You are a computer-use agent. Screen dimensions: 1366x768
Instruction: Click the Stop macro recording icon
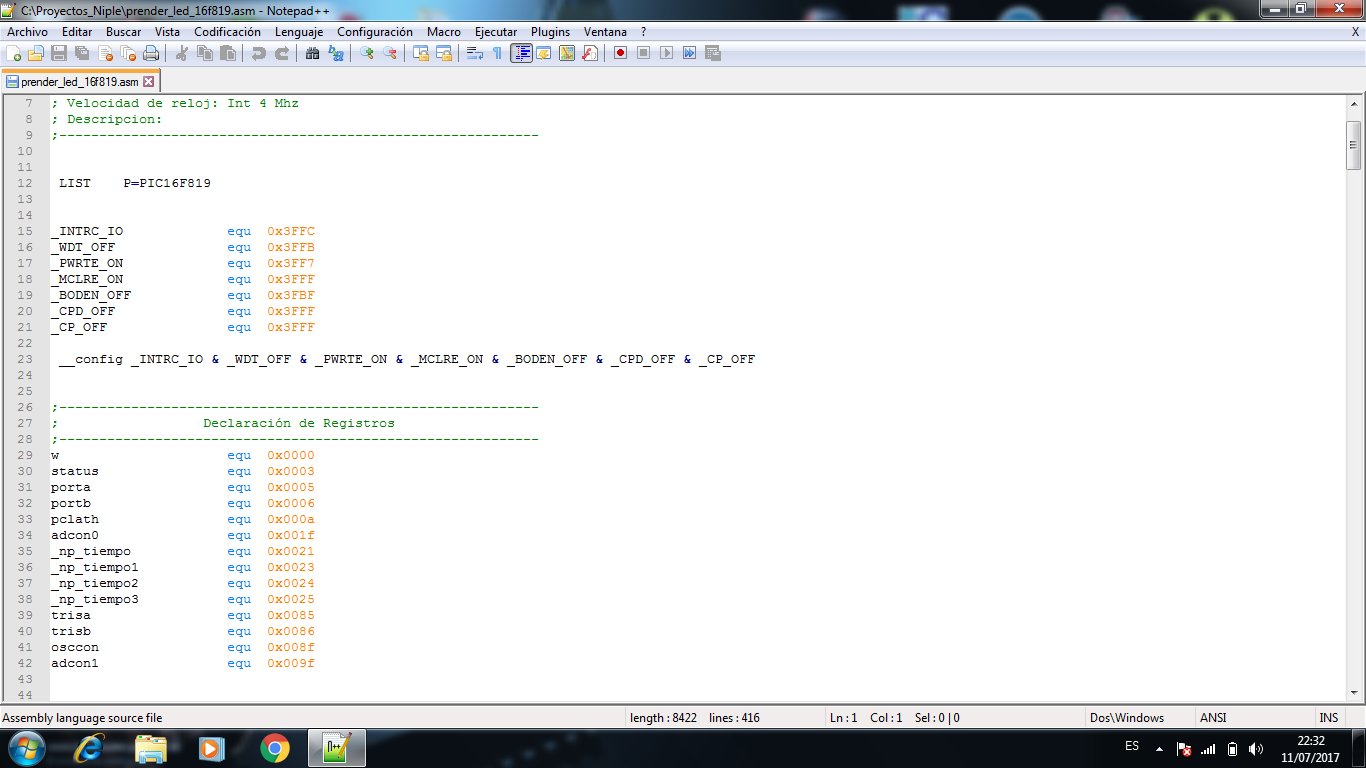[x=644, y=53]
